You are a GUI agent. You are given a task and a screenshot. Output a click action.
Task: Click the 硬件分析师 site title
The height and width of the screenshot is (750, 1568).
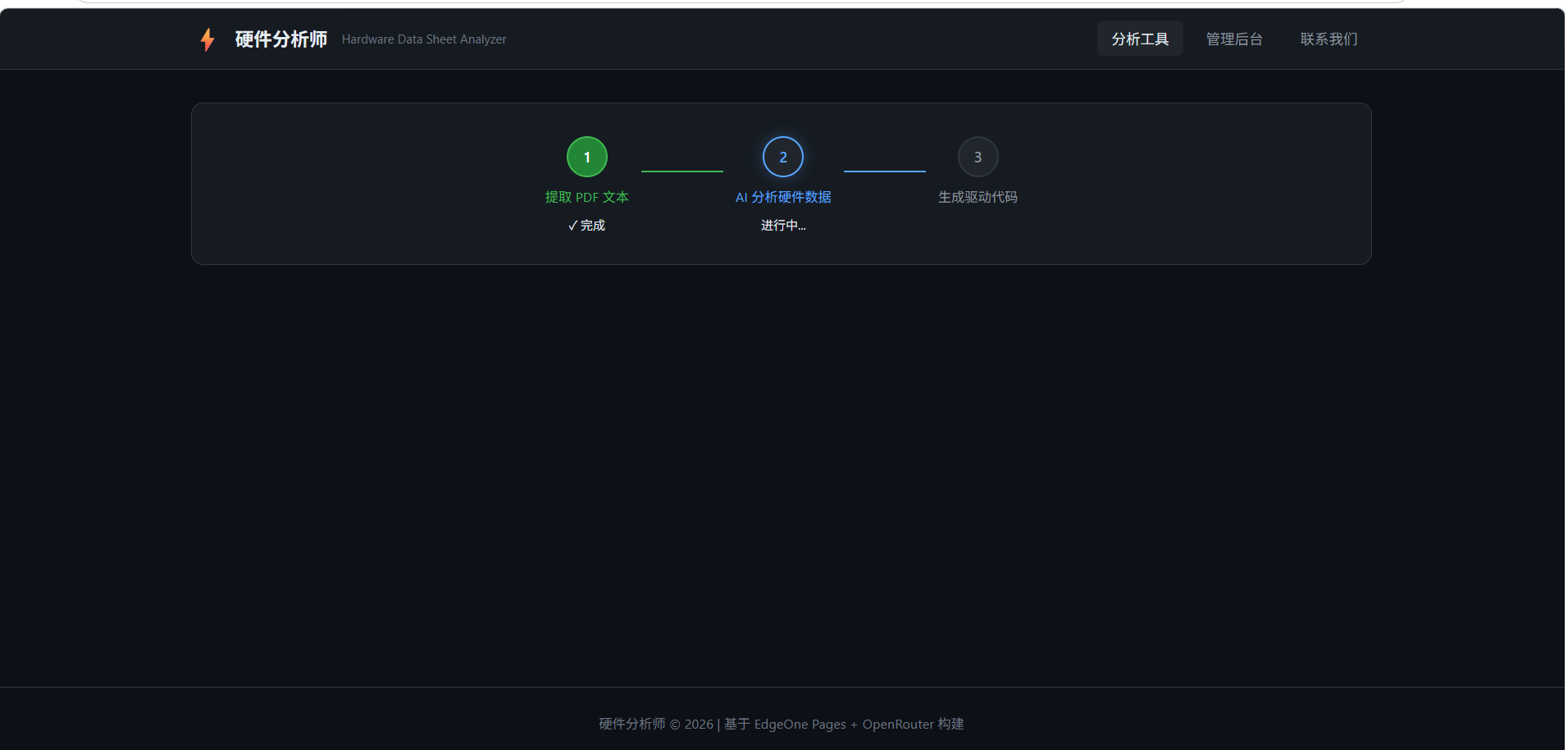click(x=281, y=39)
